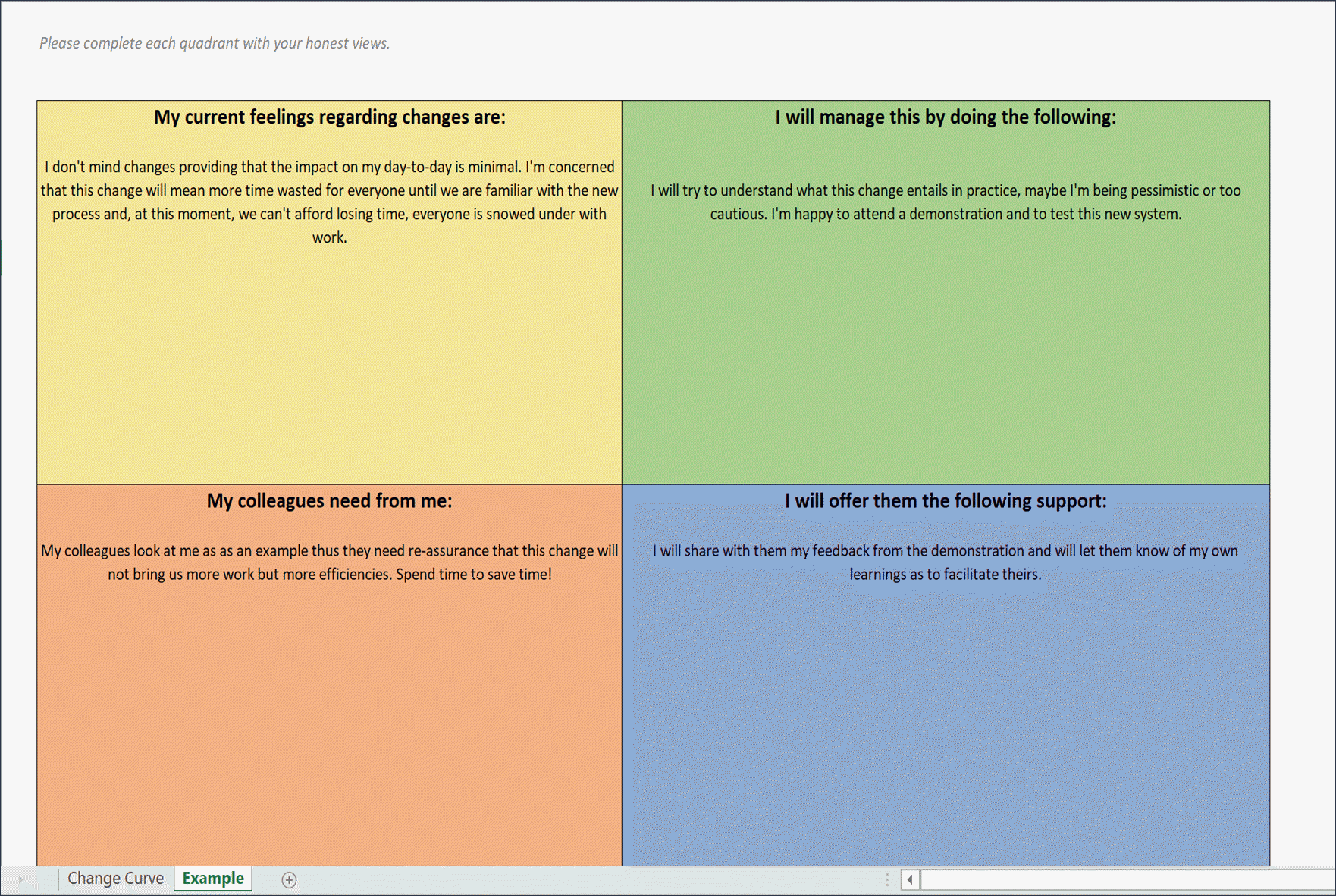1336x896 pixels.
Task: Click the heading 'My current feelings regarding changes are:'
Action: coord(329,117)
